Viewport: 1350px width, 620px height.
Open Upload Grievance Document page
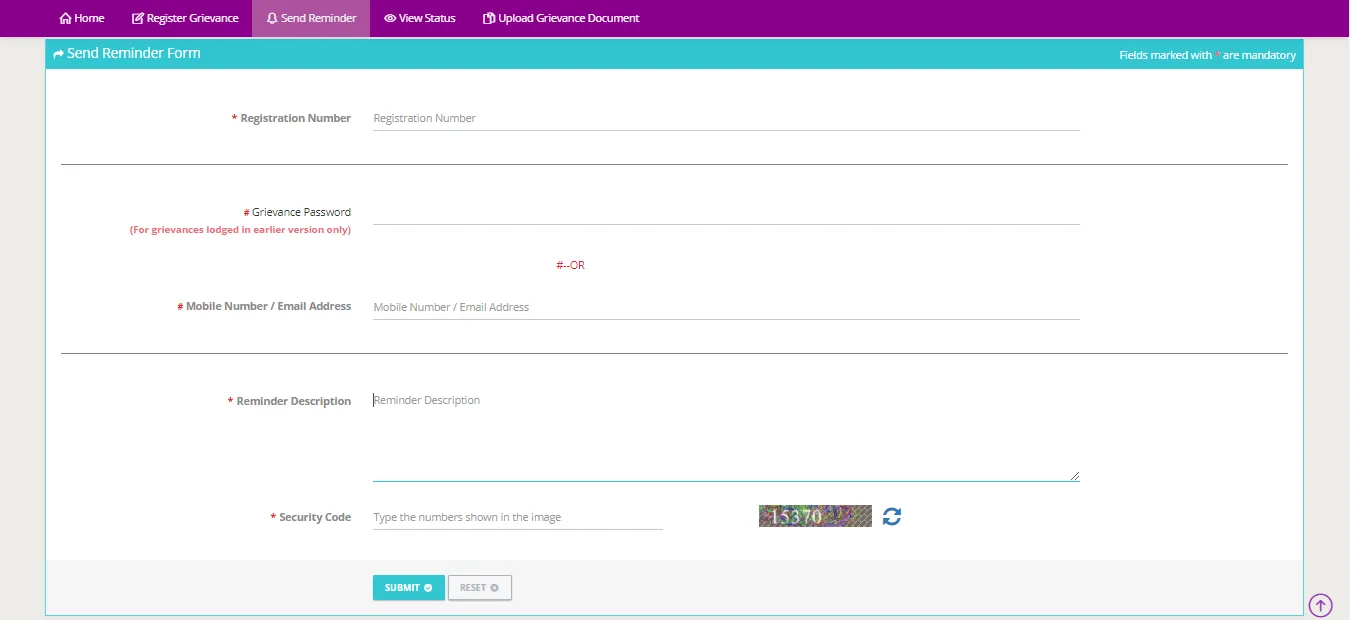click(561, 18)
